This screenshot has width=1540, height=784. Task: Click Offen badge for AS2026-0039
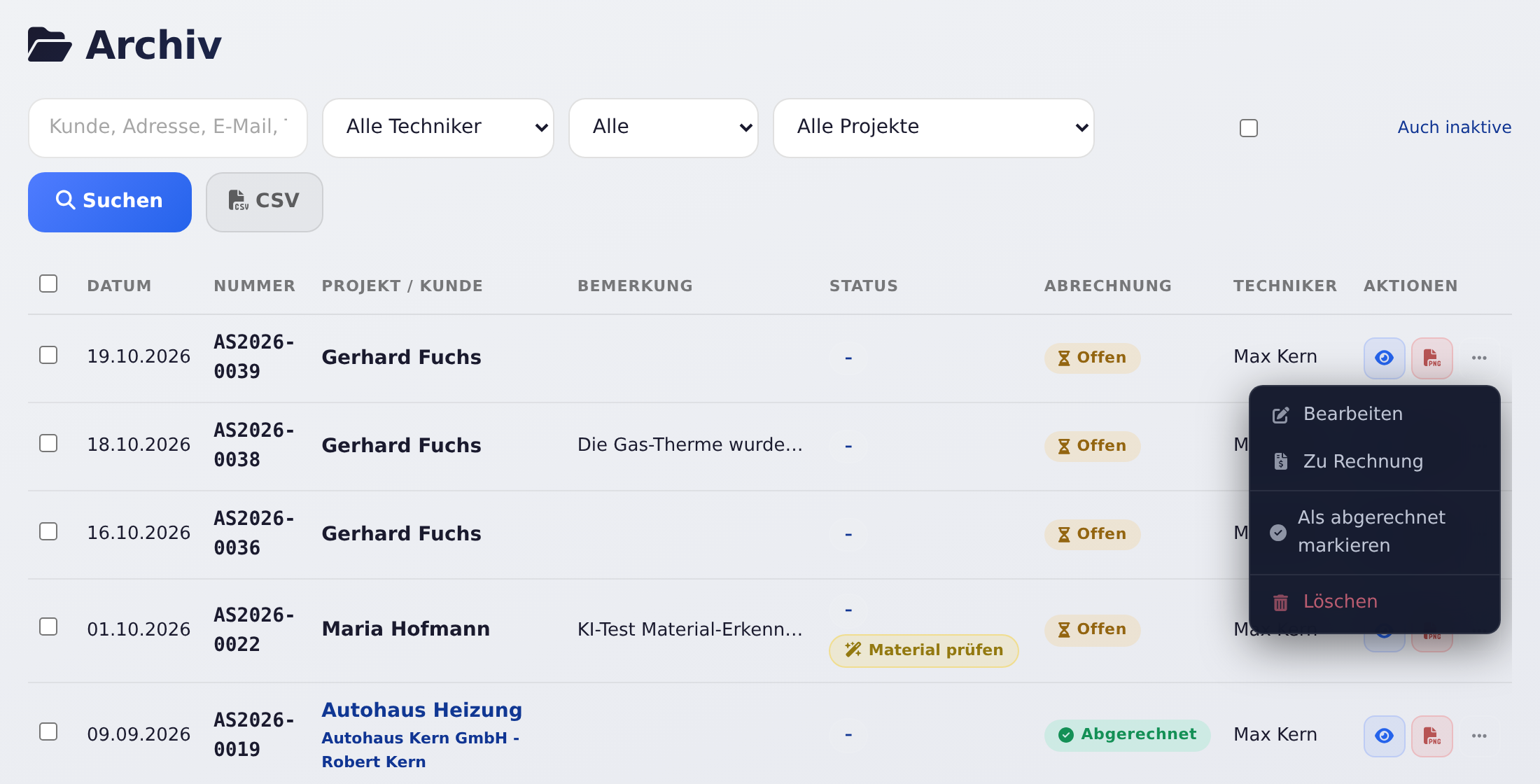1093,358
